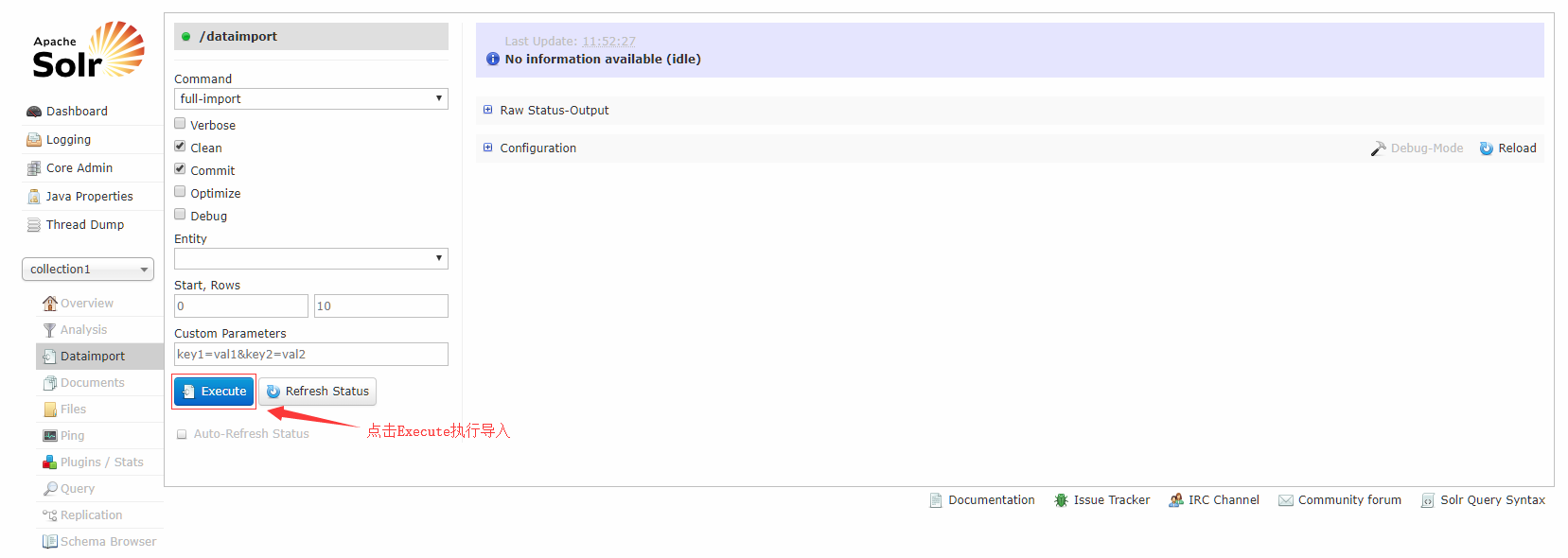
Task: Select the Dataimport menu item
Action: click(100, 357)
